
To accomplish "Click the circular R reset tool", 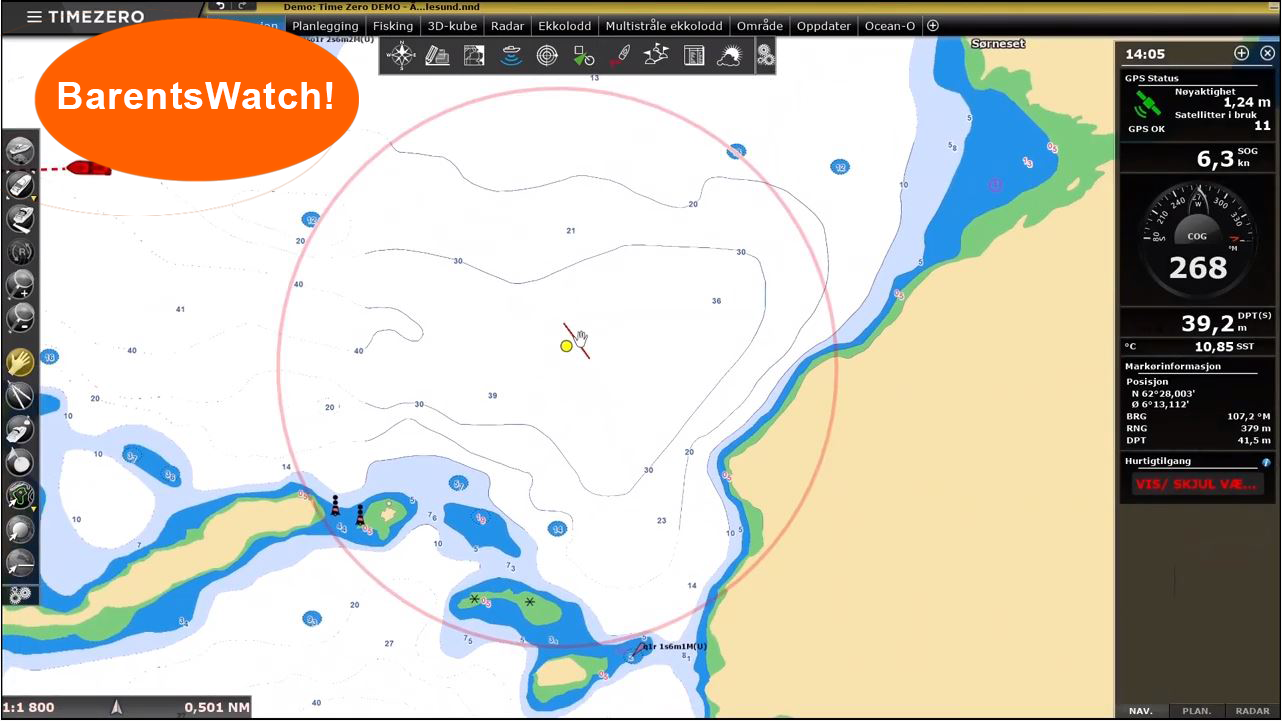I will pos(21,252).
